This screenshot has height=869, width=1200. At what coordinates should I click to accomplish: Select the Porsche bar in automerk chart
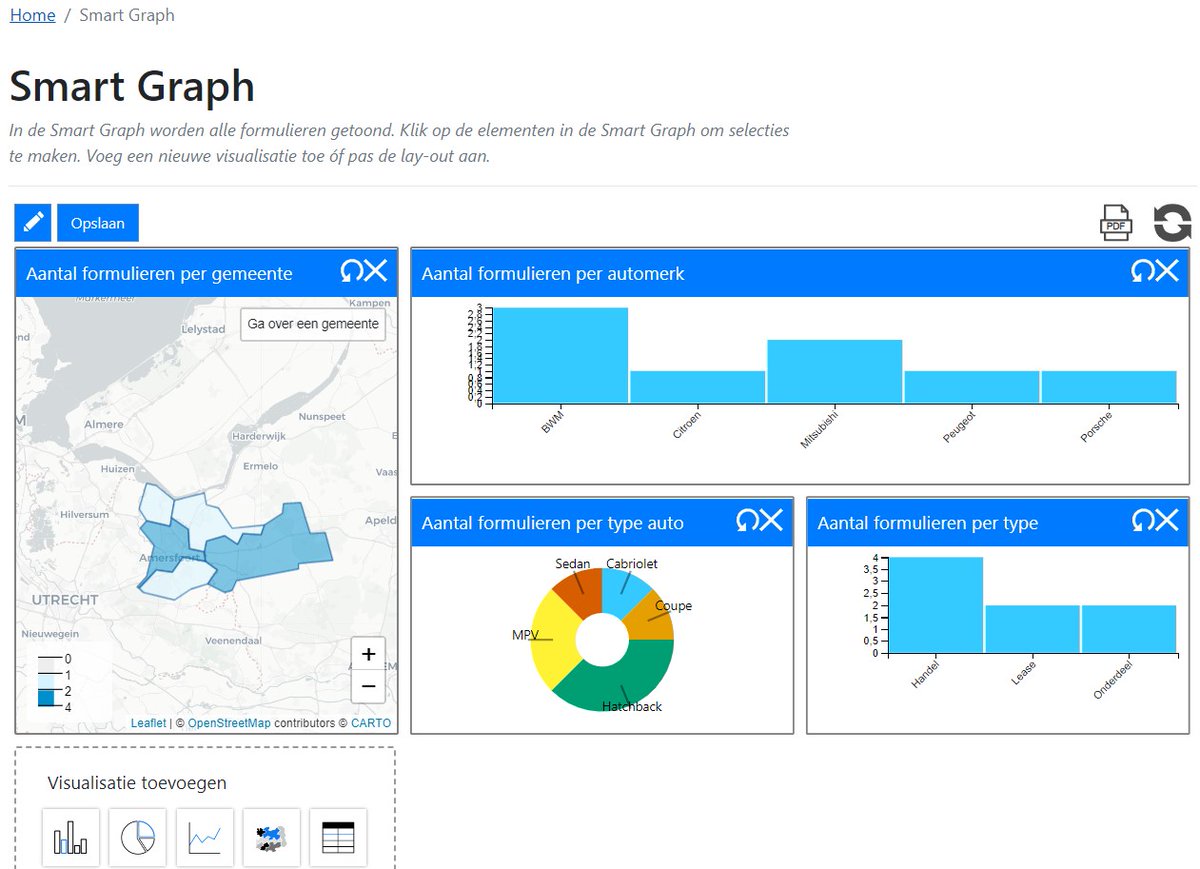(x=1109, y=387)
